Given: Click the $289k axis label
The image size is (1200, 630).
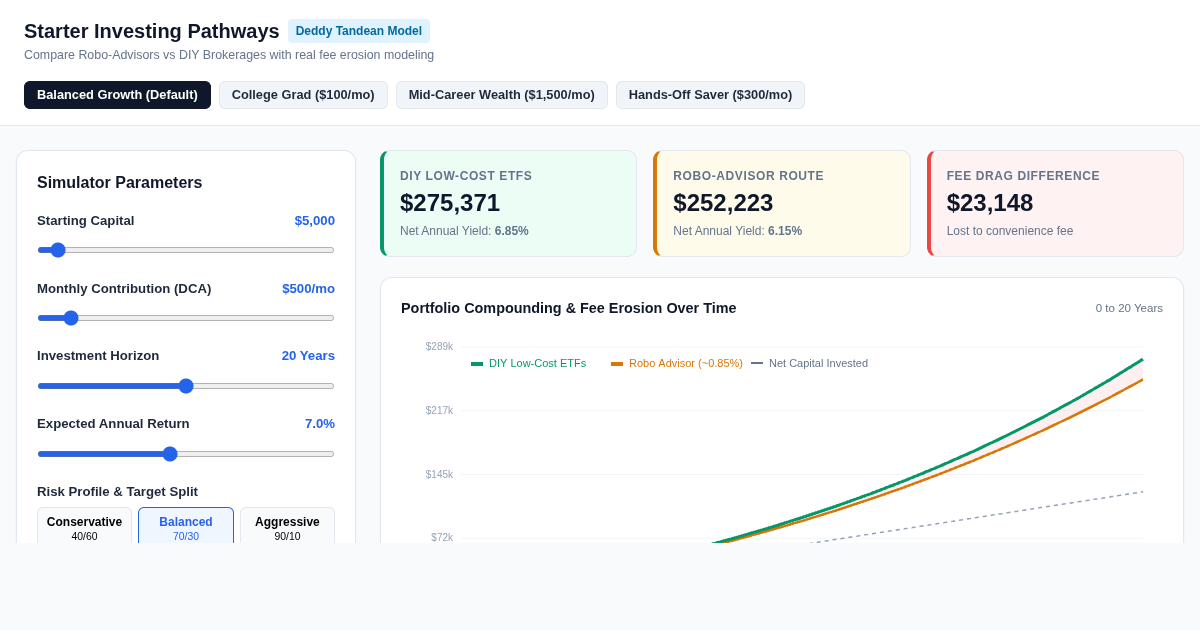Looking at the screenshot, I should (439, 347).
